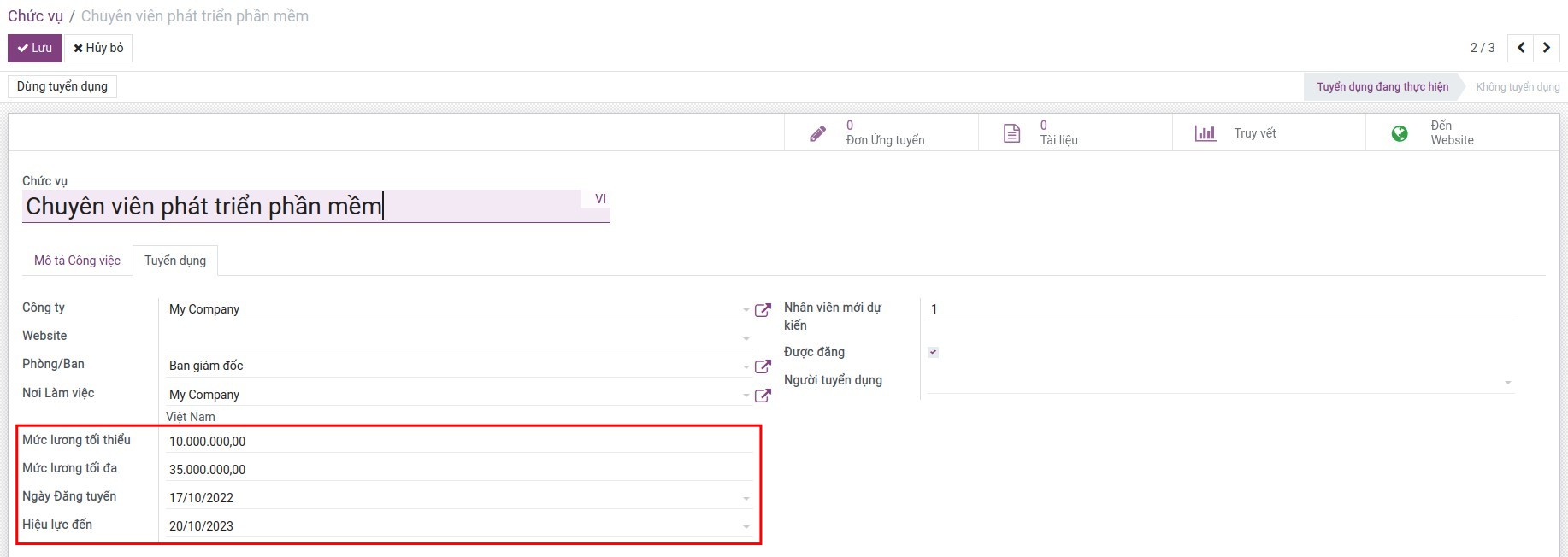Click the Lưu save button
Viewport: 1568px width, 557px height.
tap(34, 48)
